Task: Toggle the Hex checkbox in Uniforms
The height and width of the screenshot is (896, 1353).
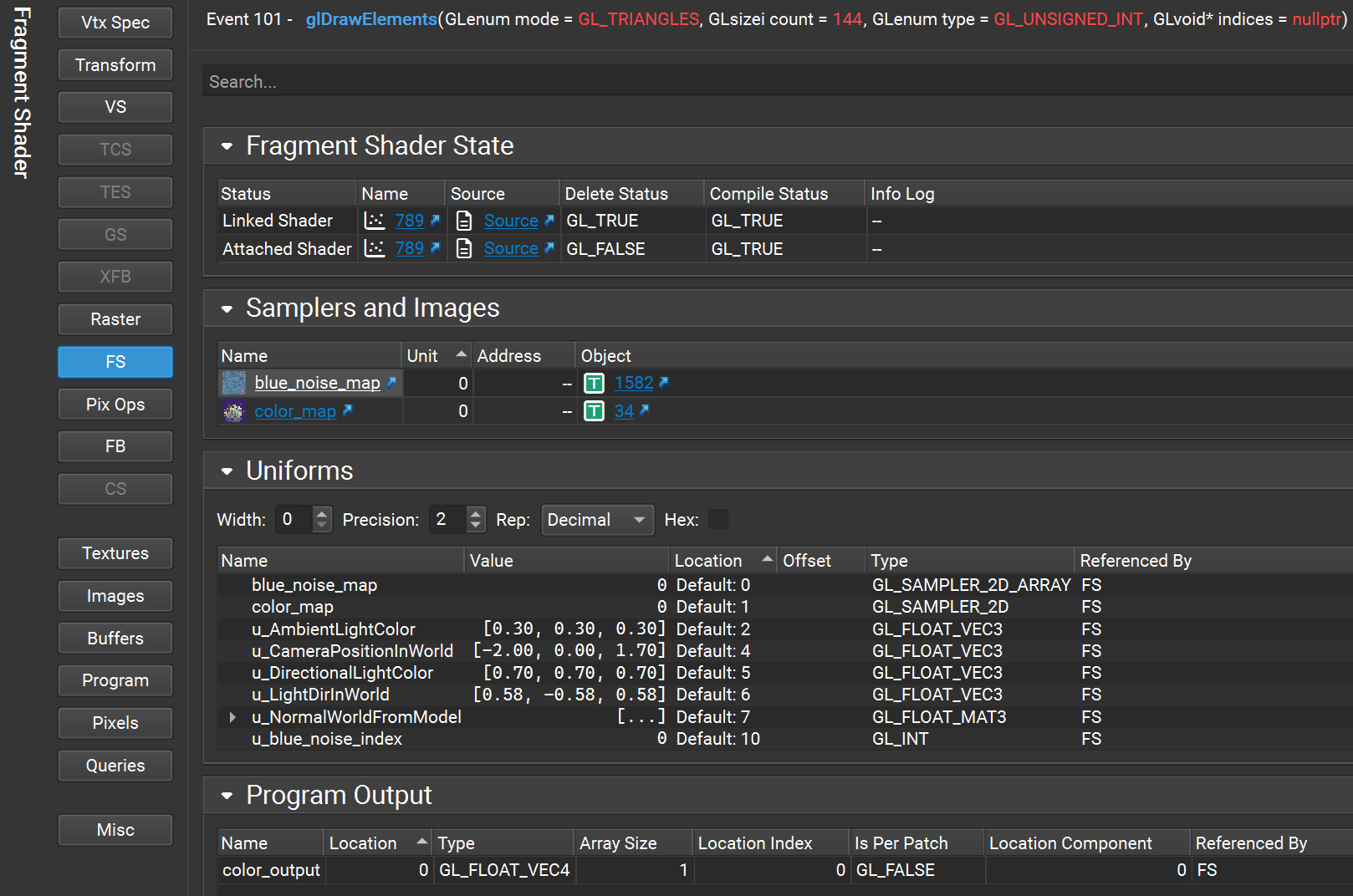Action: pyautogui.click(x=718, y=520)
